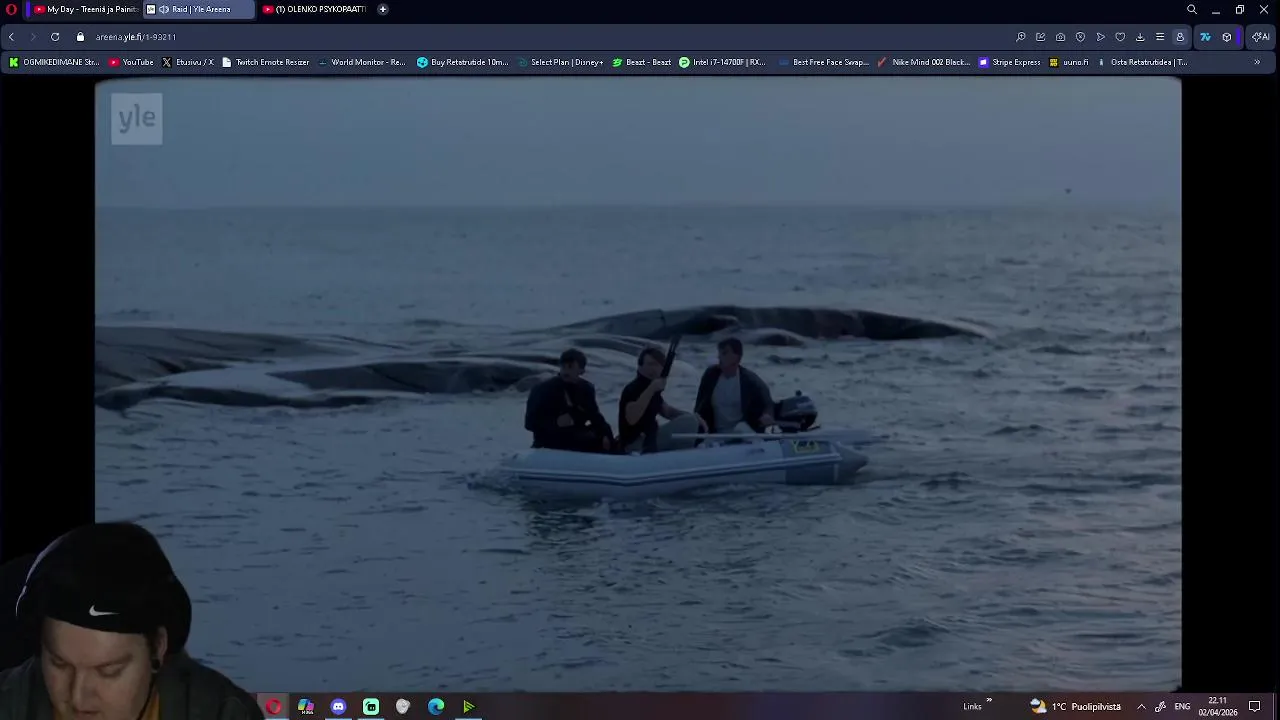The height and width of the screenshot is (720, 1280).
Task: Open OGMIKEDIMANE Kick bookmark
Action: 54,62
